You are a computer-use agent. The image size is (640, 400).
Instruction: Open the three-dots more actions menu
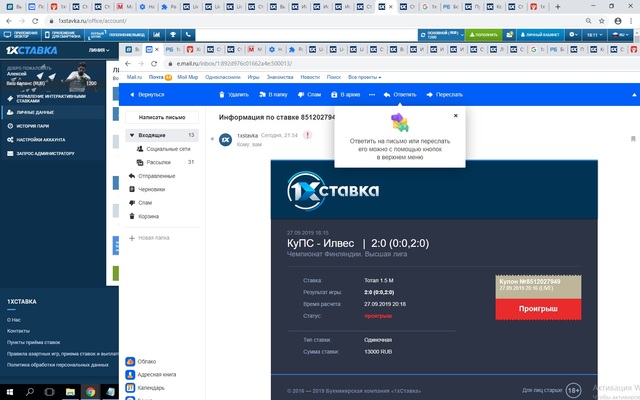pyautogui.click(x=372, y=95)
